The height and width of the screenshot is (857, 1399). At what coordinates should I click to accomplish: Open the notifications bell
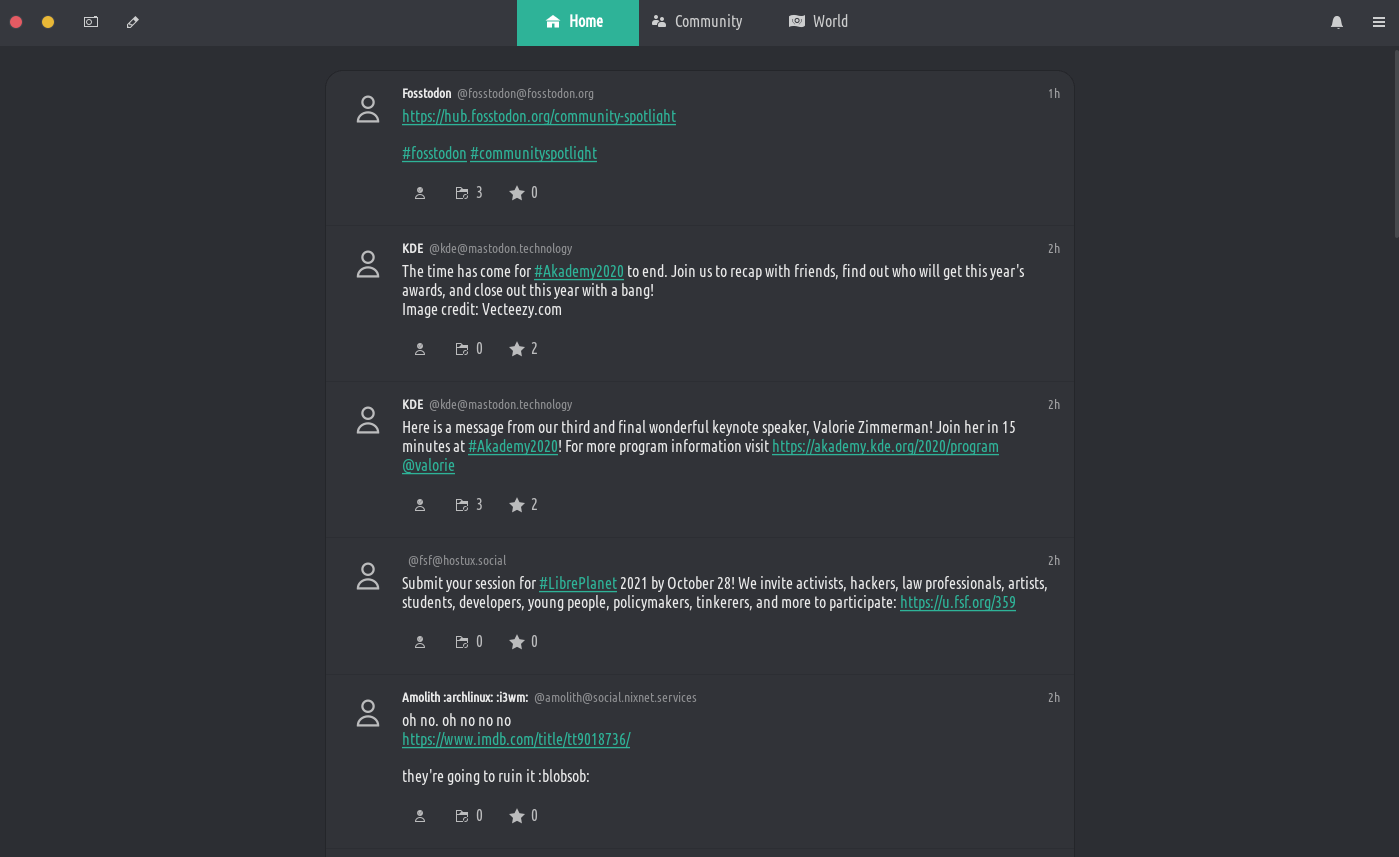(x=1337, y=22)
